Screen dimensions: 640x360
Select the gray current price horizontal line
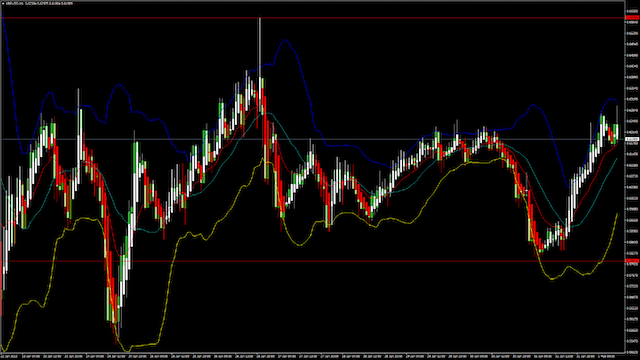click(x=312, y=140)
